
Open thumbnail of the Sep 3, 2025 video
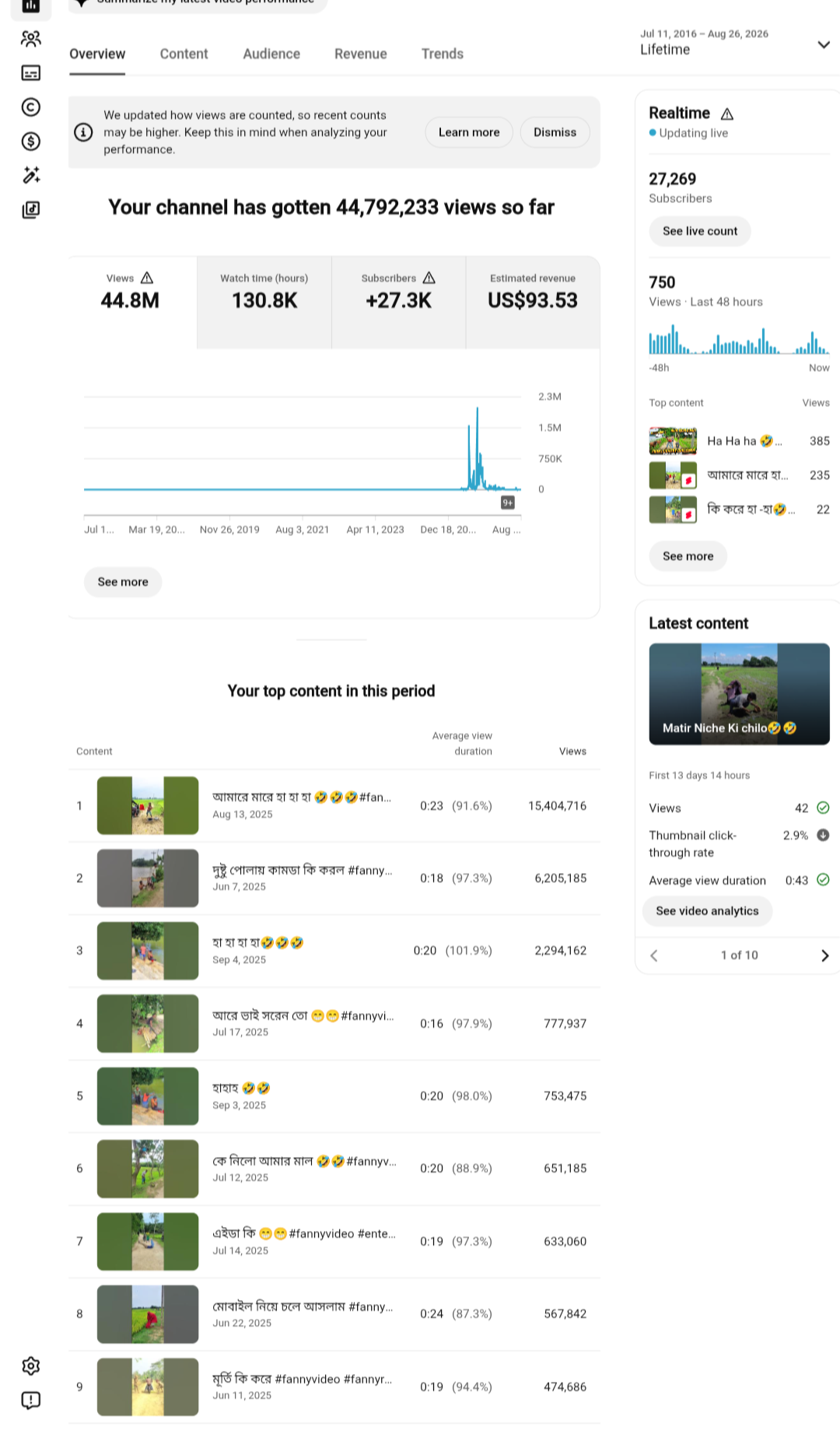(148, 1096)
